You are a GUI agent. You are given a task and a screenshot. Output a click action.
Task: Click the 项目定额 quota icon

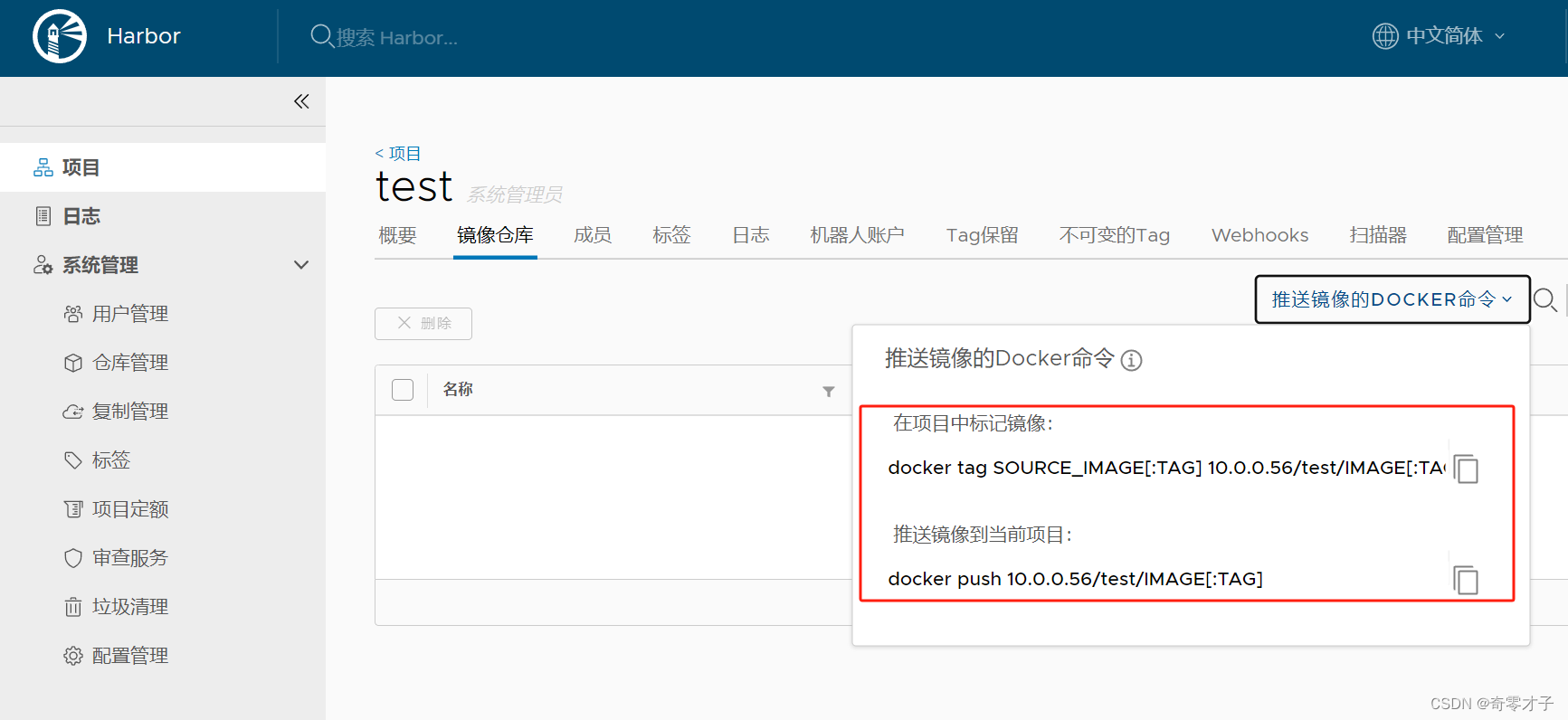click(x=73, y=509)
